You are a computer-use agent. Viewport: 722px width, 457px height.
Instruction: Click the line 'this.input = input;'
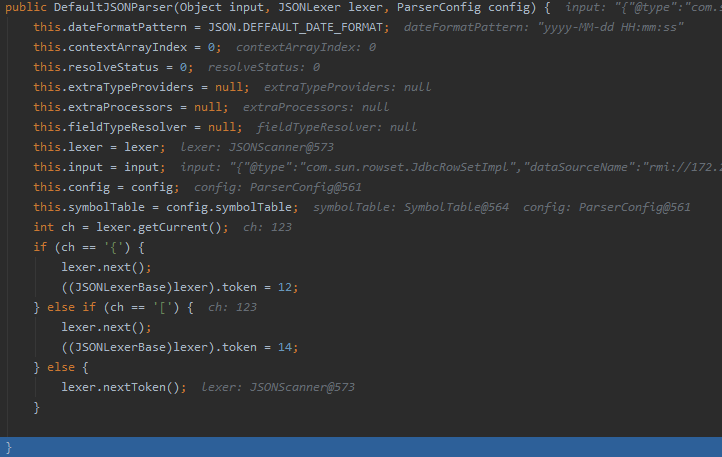[x=99, y=167]
